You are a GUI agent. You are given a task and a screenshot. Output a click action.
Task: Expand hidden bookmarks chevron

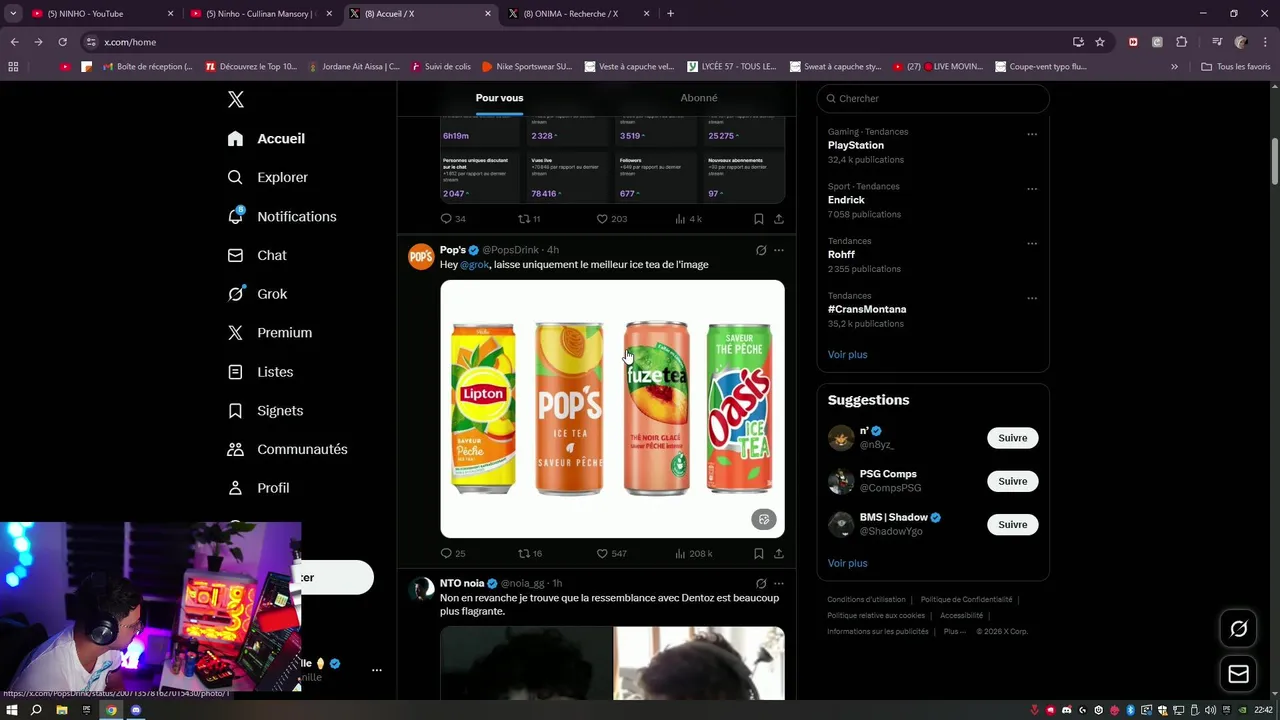click(x=1174, y=67)
